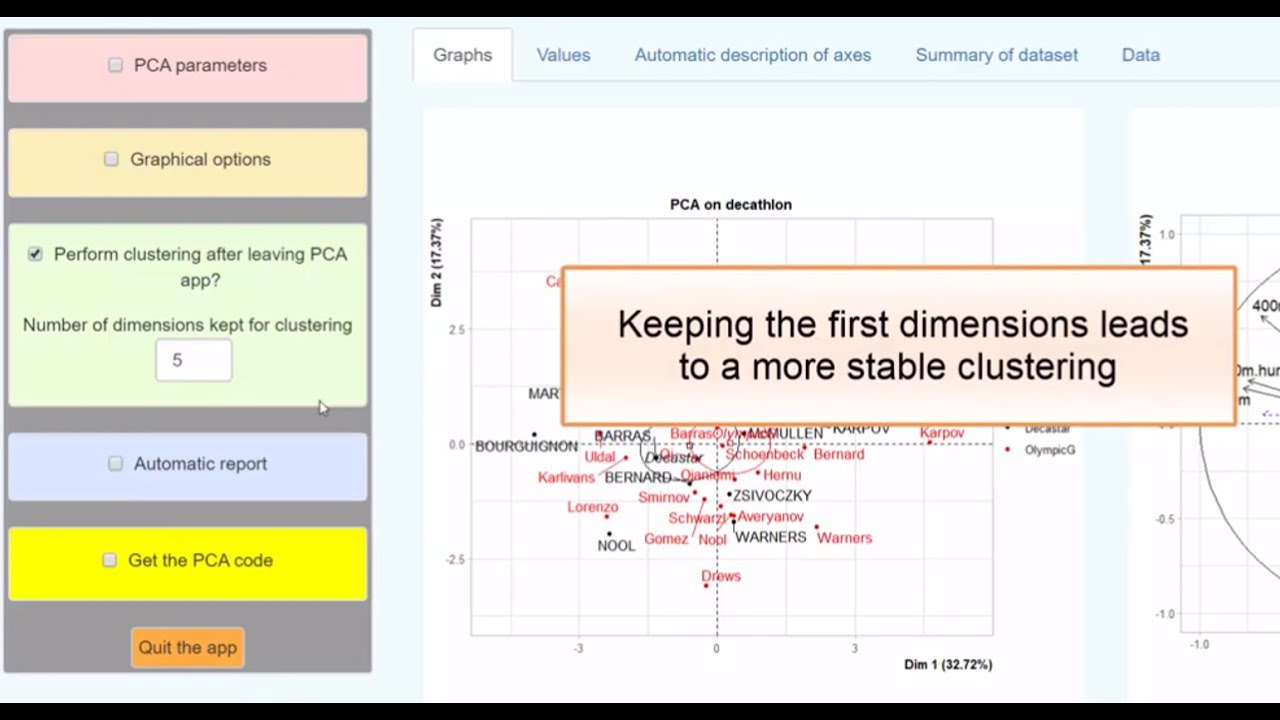Viewport: 1280px width, 720px height.
Task: Uncheck Perform clustering after leaving PCA app
Action: coord(35,254)
